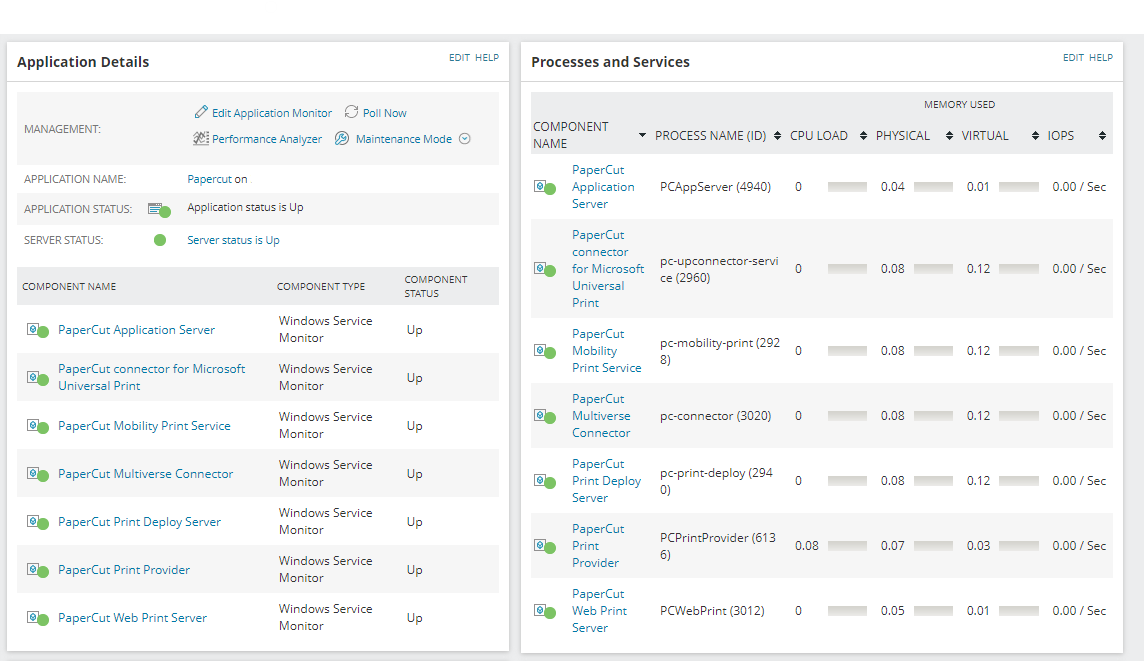Sort by Physical memory column arrows
This screenshot has height=661, width=1144.
click(949, 136)
